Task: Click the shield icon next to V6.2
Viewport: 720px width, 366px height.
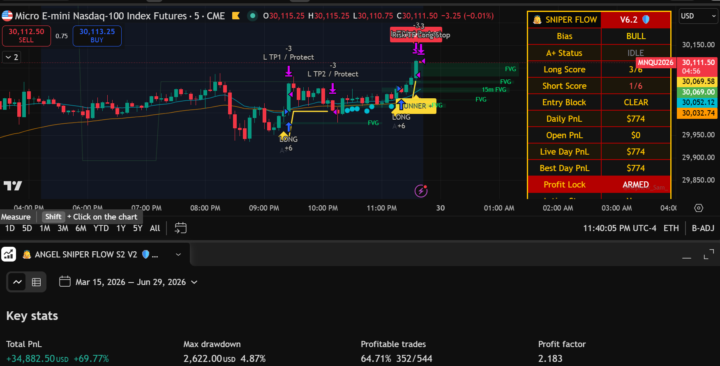Action: click(x=646, y=20)
